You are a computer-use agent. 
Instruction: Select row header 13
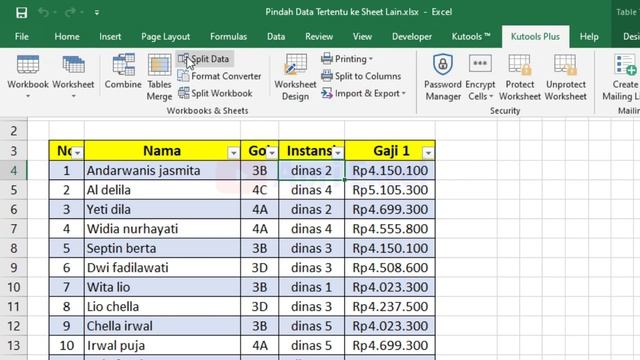(x=13, y=345)
